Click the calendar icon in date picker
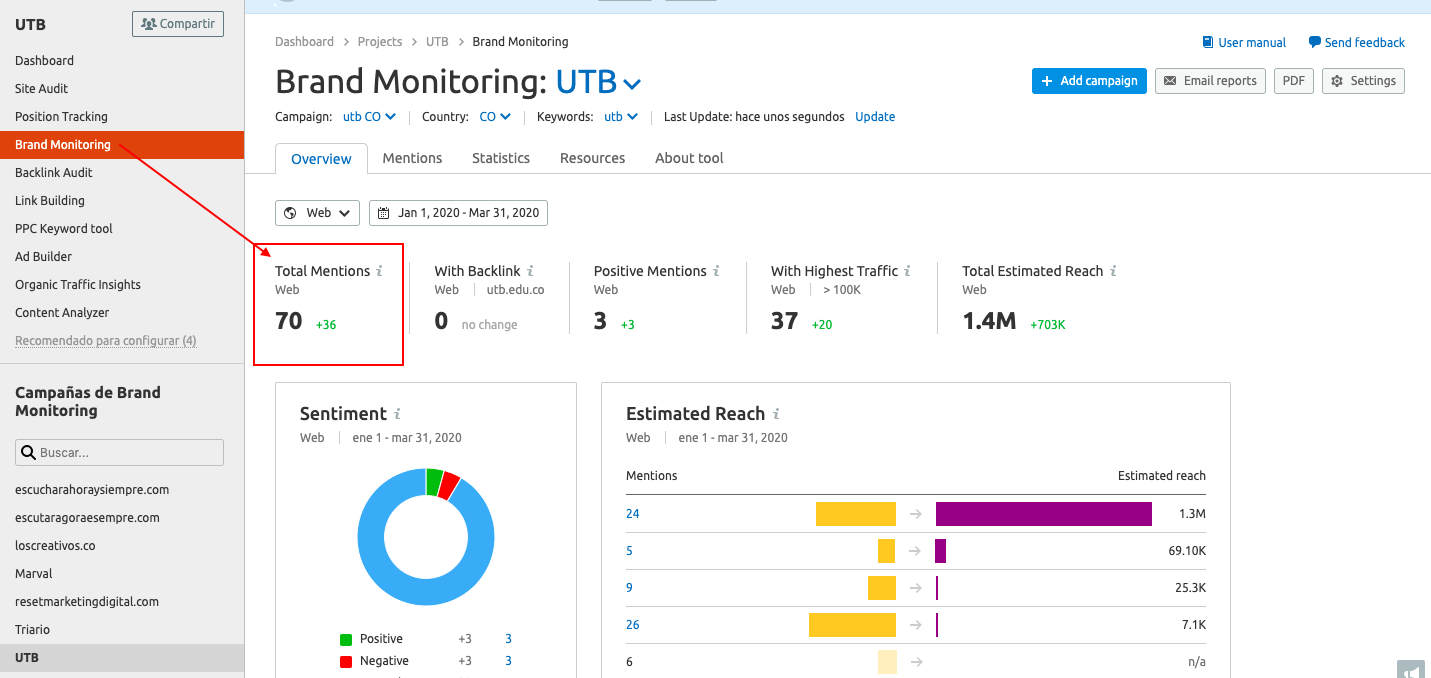 [x=383, y=212]
